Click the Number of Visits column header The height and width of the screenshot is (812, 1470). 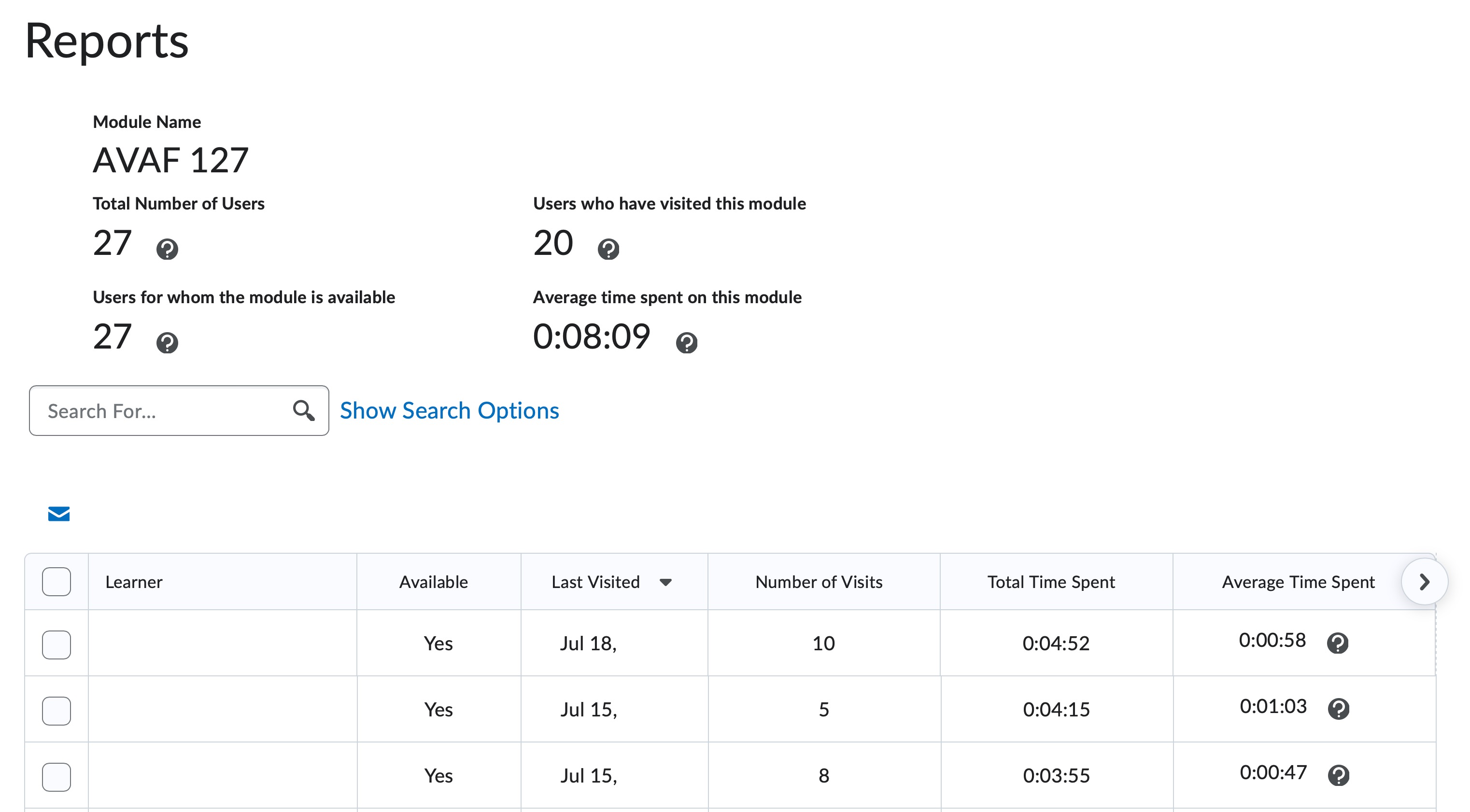point(819,581)
